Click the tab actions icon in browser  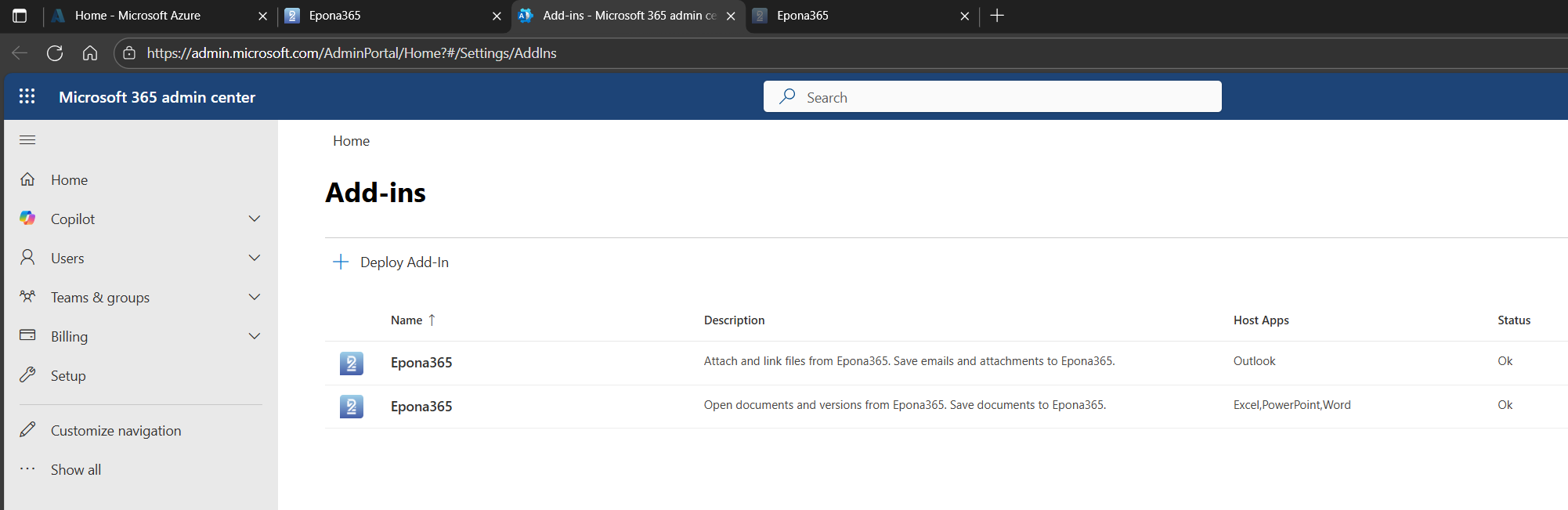click(x=20, y=16)
